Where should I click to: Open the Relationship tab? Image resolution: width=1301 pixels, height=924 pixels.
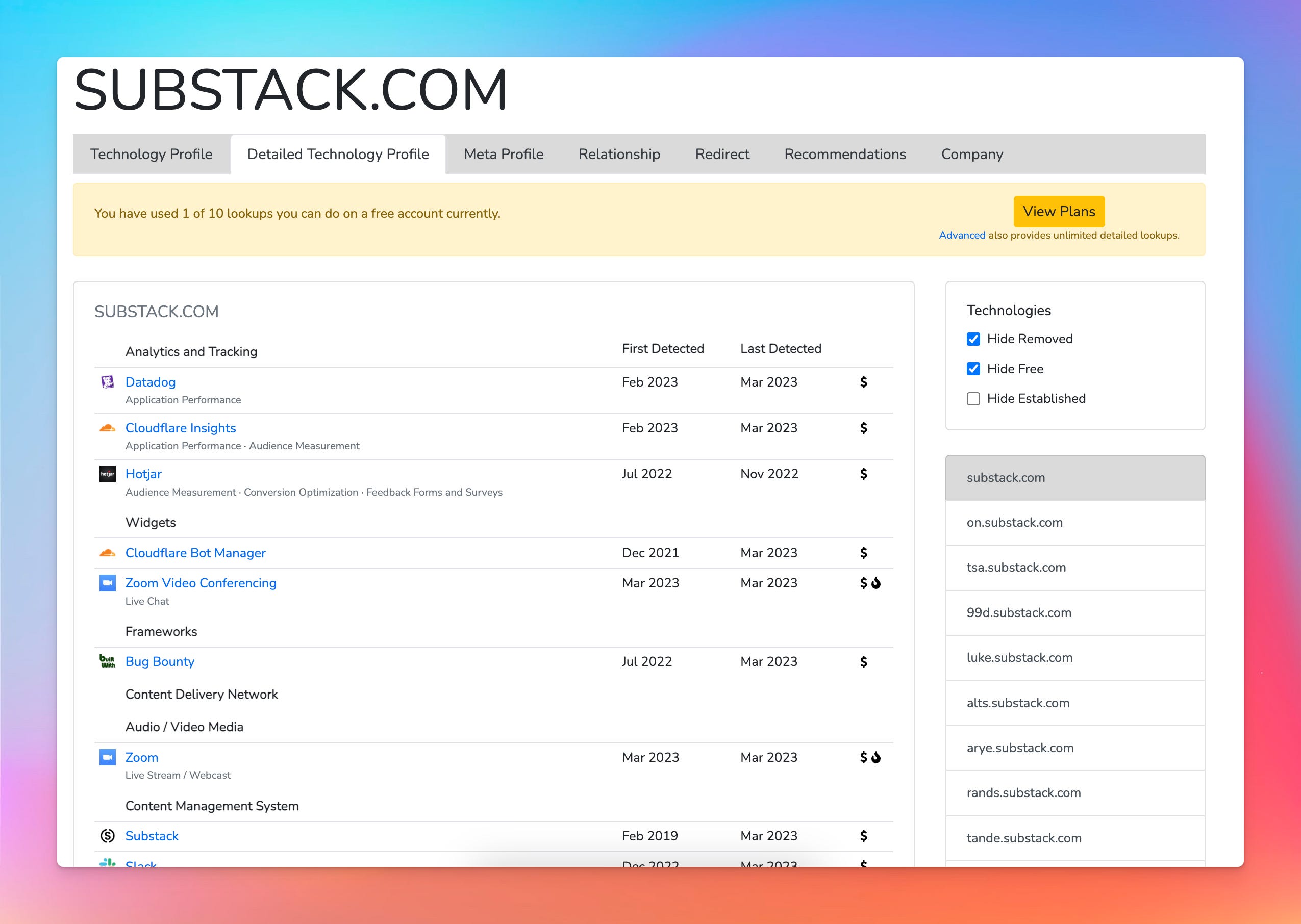(x=619, y=154)
